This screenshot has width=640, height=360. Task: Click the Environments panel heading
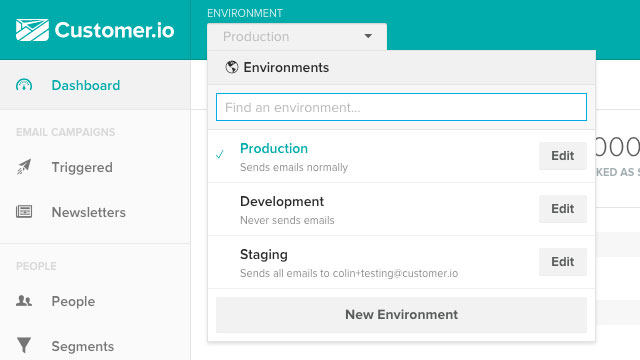286,67
